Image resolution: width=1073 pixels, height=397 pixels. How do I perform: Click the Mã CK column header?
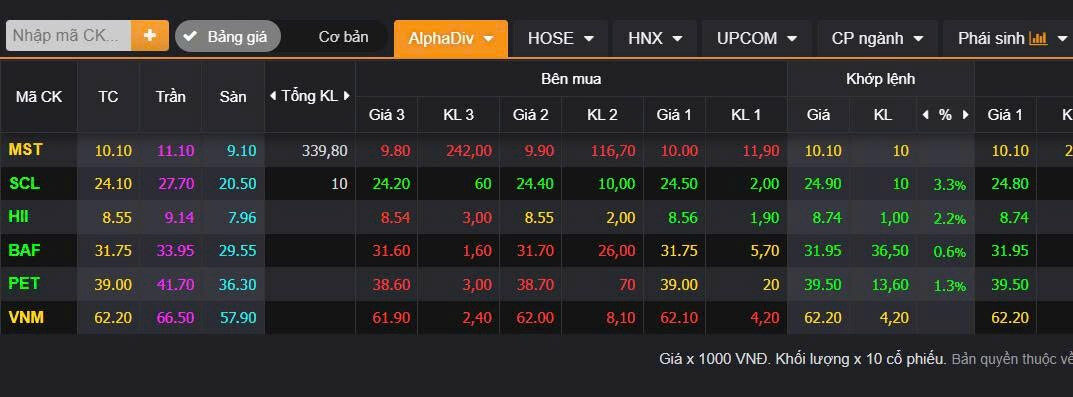click(39, 97)
